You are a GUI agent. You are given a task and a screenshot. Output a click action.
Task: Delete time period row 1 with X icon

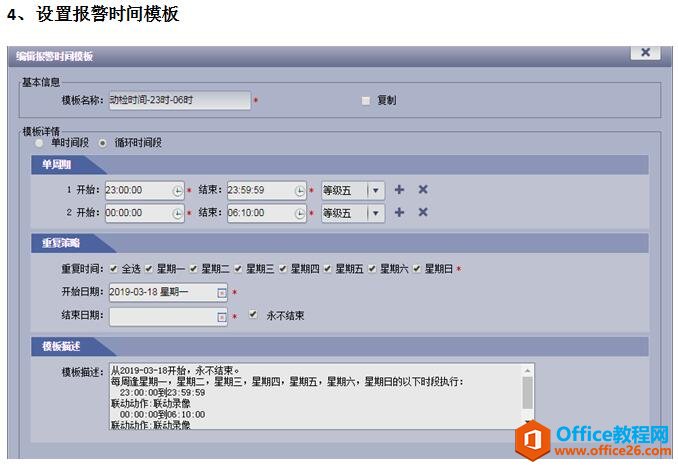click(x=423, y=189)
